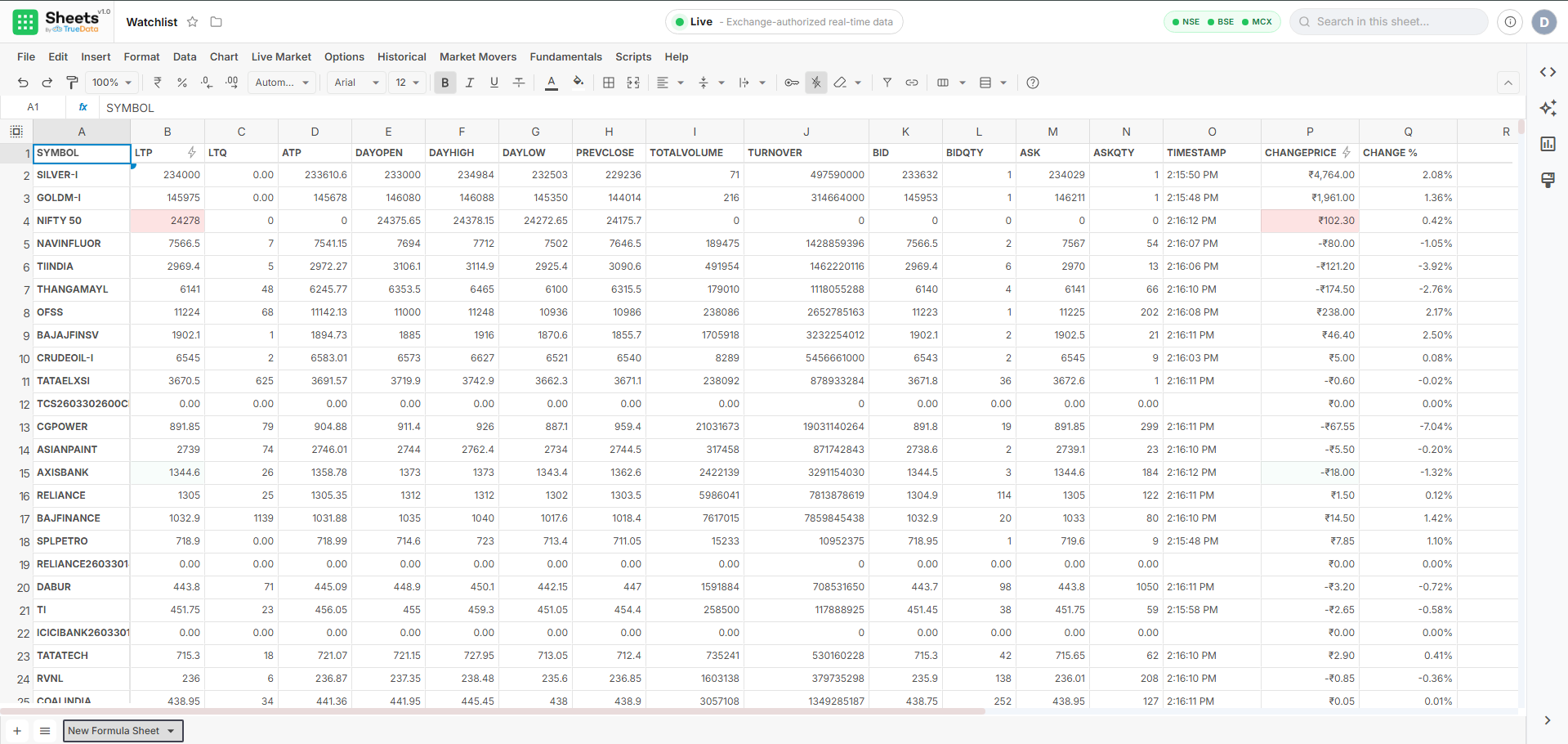
Task: Increase decimal places
Action: 232,83
